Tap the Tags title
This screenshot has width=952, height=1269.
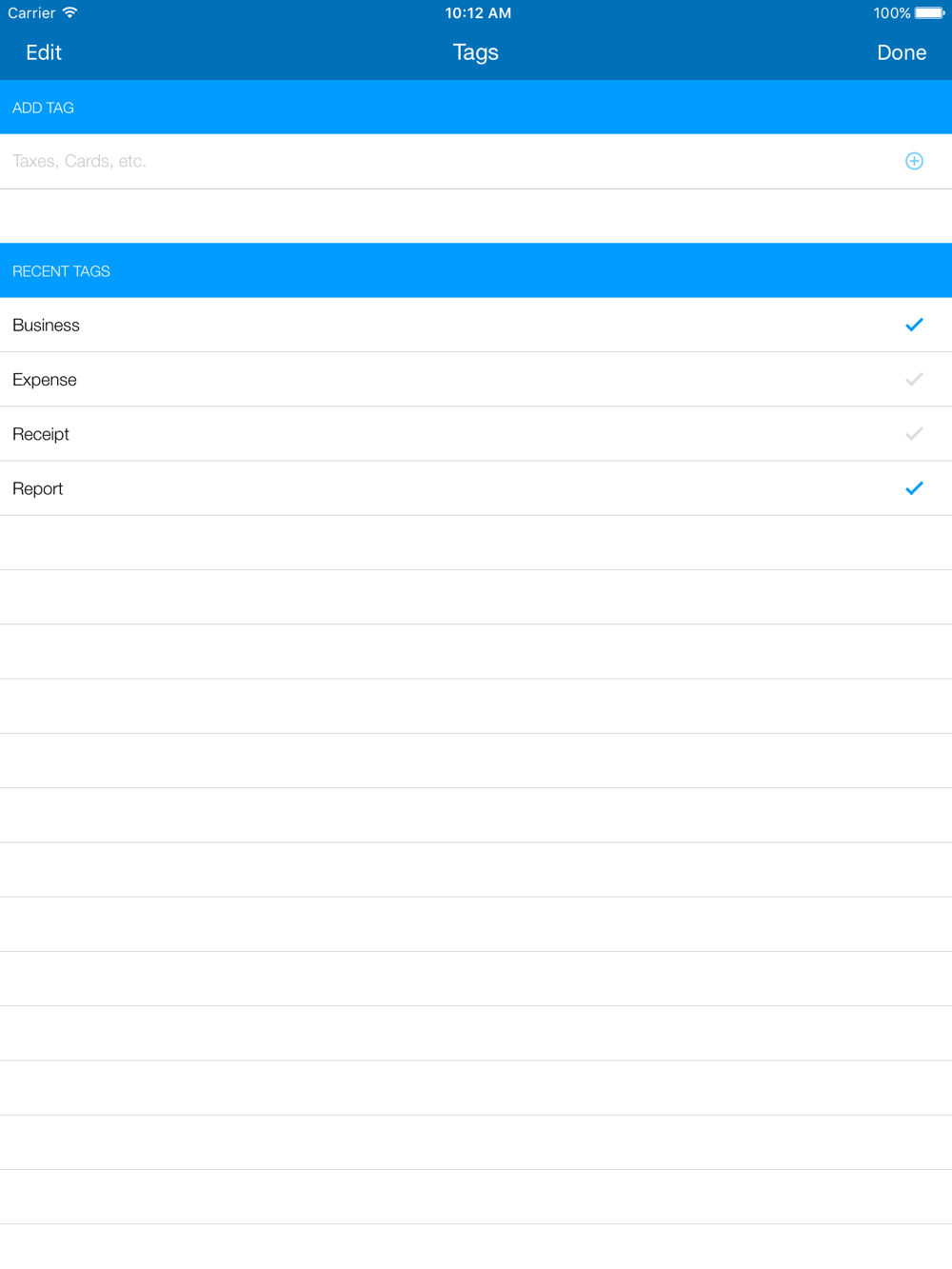(476, 52)
